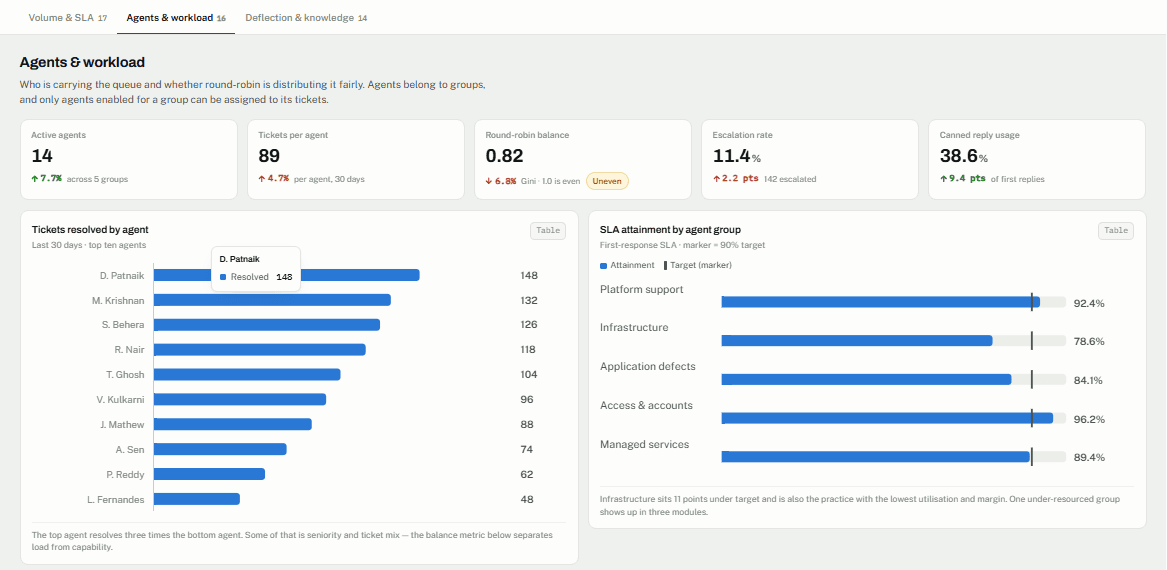Click the 96.2% value for Access & accounts
The height and width of the screenshot is (570, 1167).
(x=1088, y=420)
